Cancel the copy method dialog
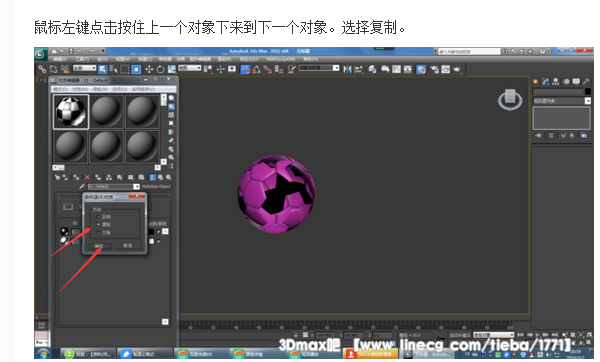The height and width of the screenshot is (362, 600). (x=128, y=246)
